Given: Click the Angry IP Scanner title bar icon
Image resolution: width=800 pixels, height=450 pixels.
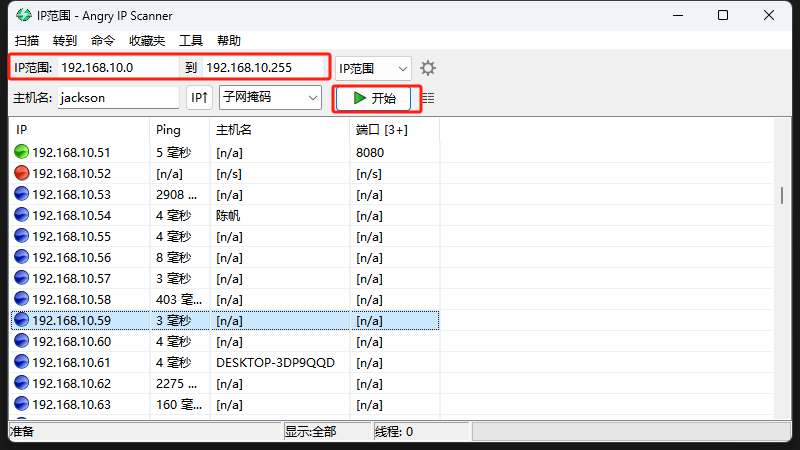Looking at the screenshot, I should pyautogui.click(x=22, y=15).
